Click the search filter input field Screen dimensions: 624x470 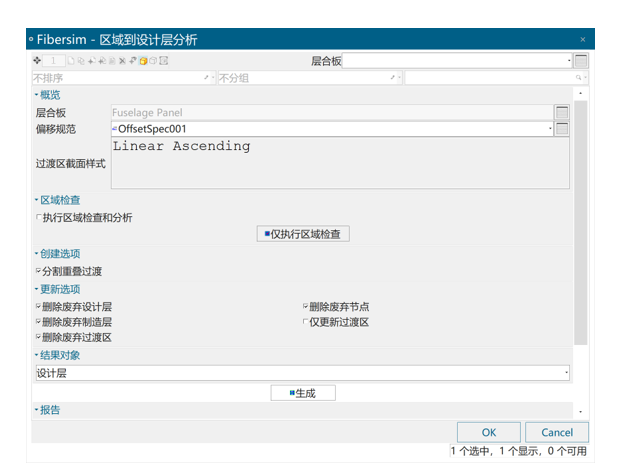coord(489,78)
